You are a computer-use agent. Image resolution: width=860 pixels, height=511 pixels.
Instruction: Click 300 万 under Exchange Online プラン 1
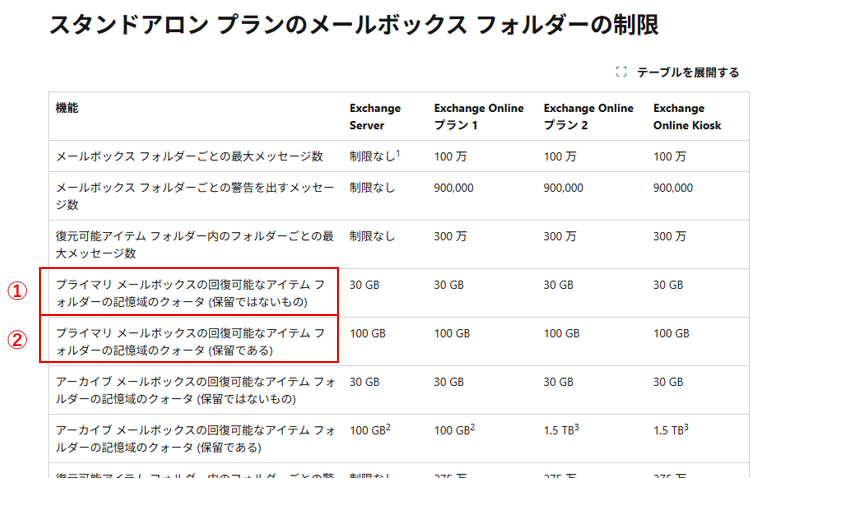pyautogui.click(x=450, y=236)
